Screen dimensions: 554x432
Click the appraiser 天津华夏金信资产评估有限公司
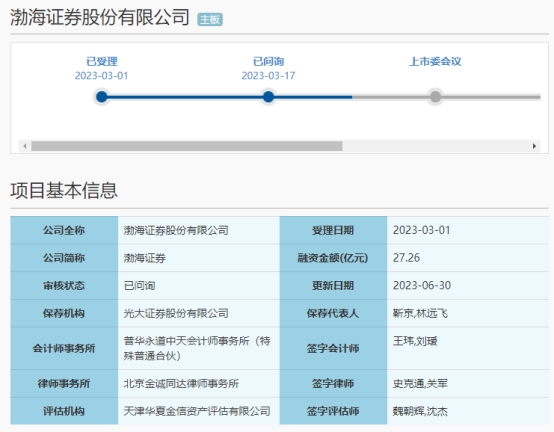tap(197, 411)
